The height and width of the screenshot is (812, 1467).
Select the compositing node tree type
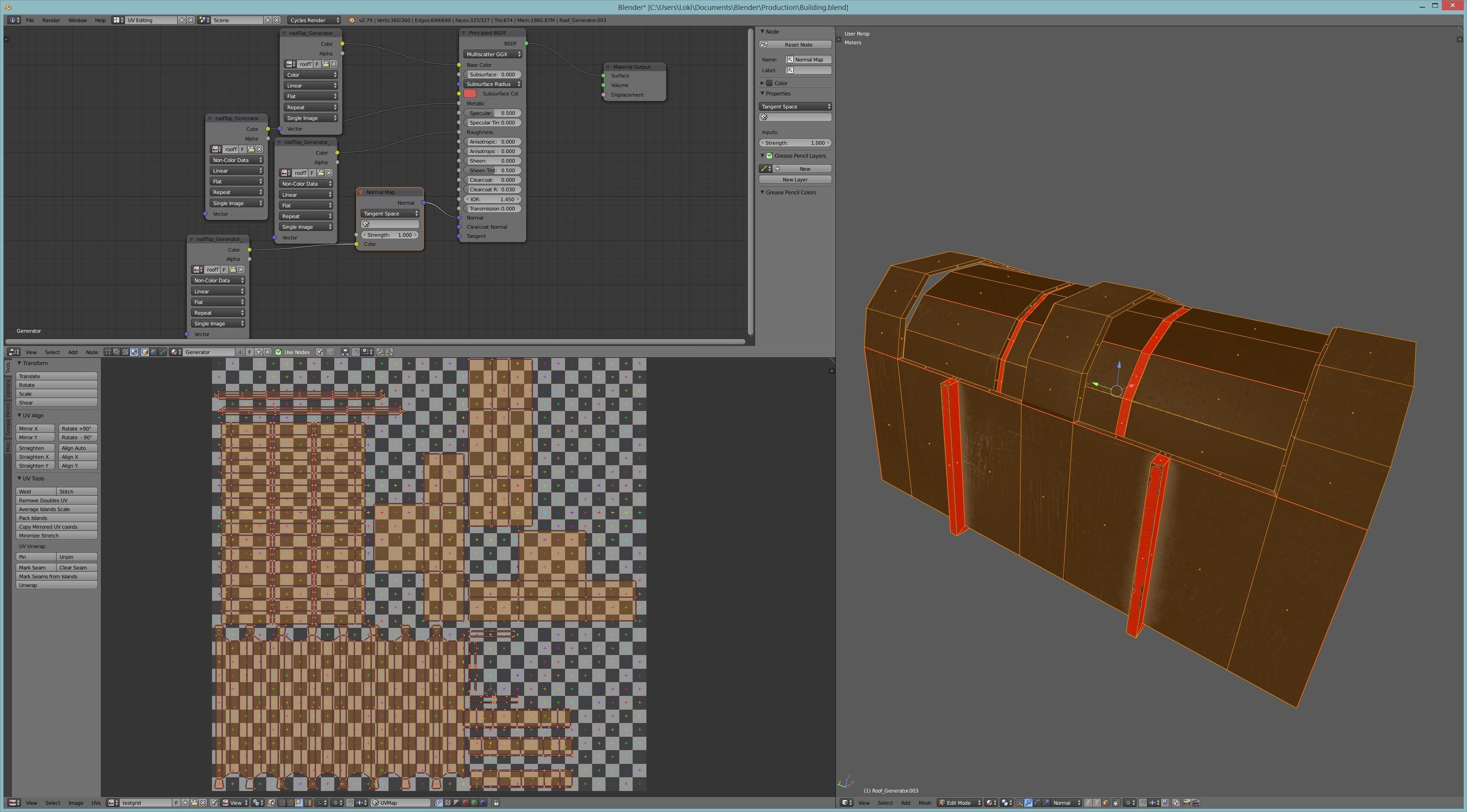click(116, 352)
